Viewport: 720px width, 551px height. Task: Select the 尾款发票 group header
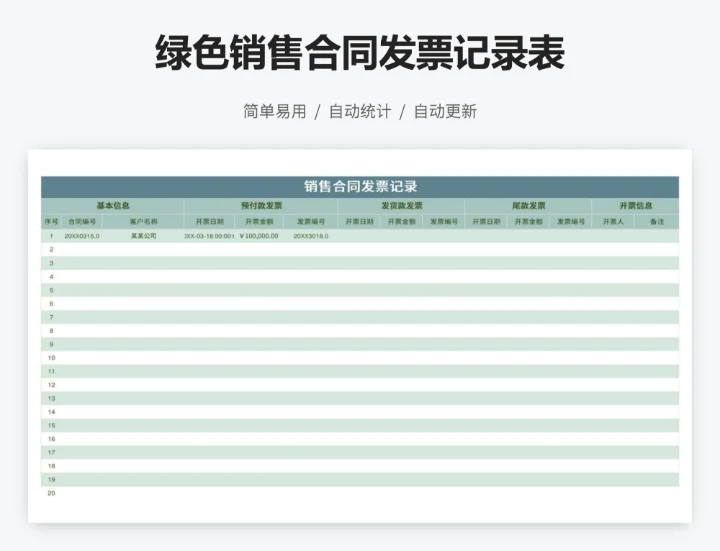tap(529, 206)
